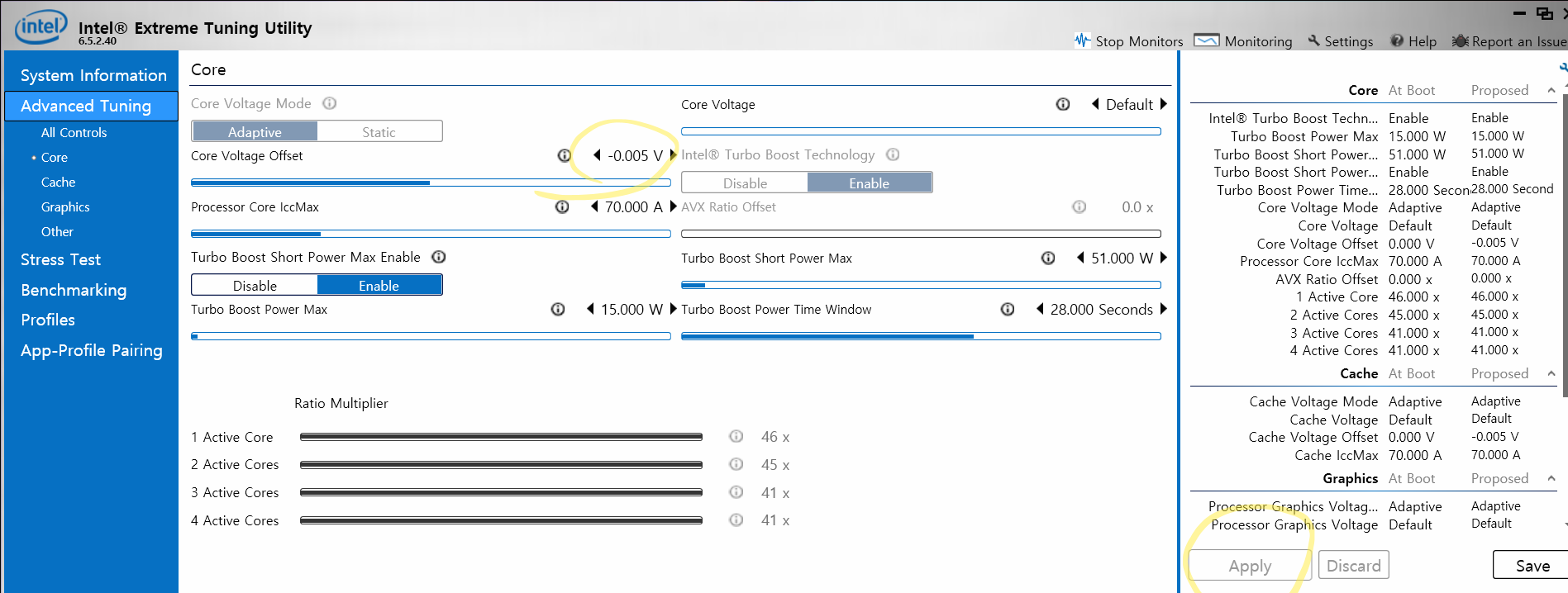Decrease Core Voltage Offset with left arrow
The width and height of the screenshot is (1568, 593).
tap(597, 155)
